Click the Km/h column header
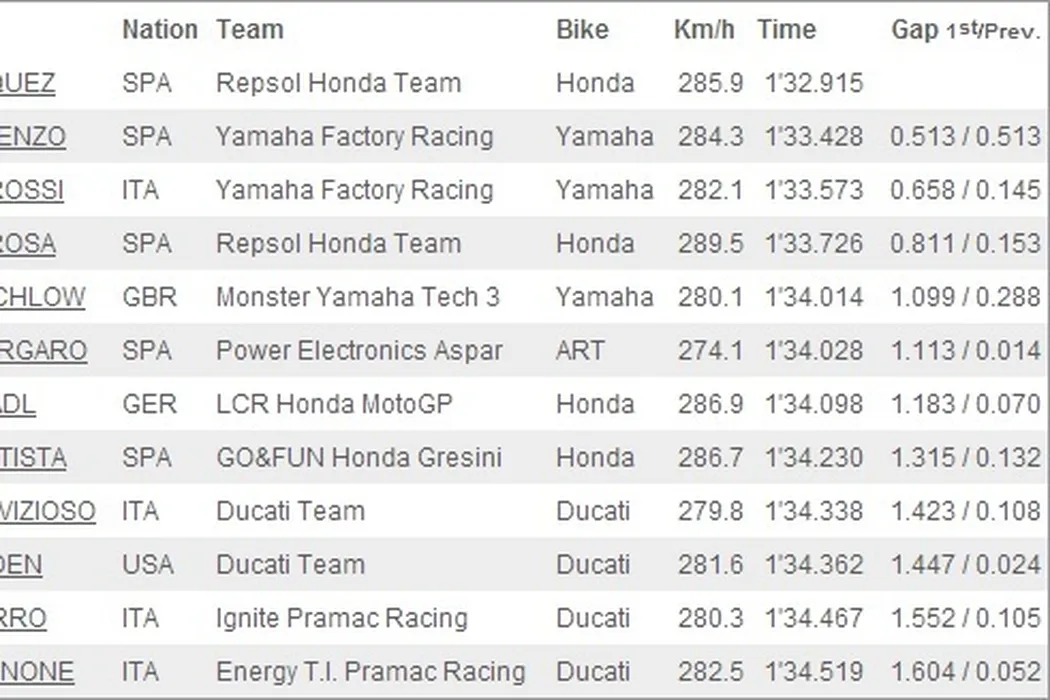This screenshot has height=700, width=1050. (x=704, y=30)
